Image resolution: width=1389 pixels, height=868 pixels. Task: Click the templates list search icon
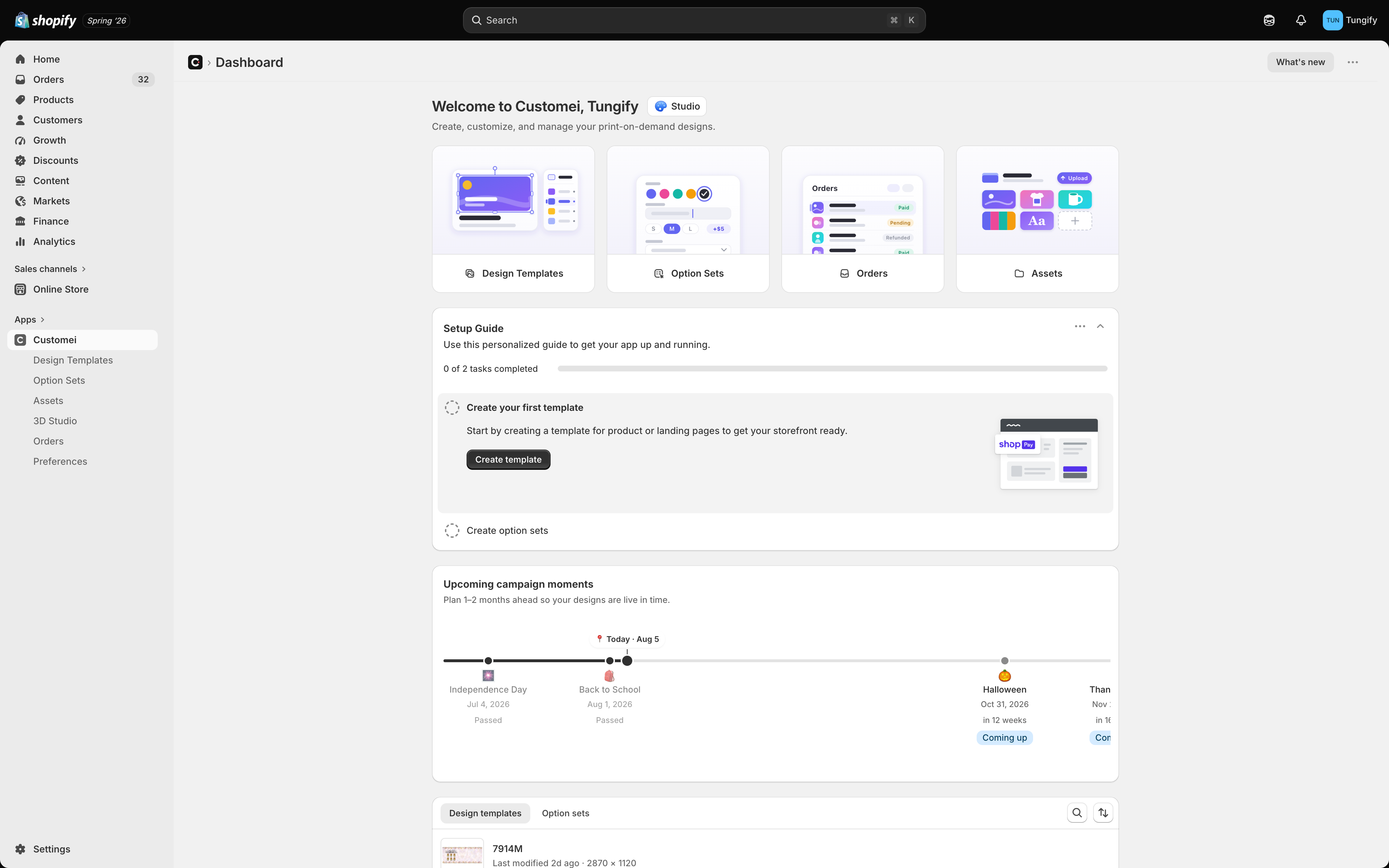[1077, 813]
